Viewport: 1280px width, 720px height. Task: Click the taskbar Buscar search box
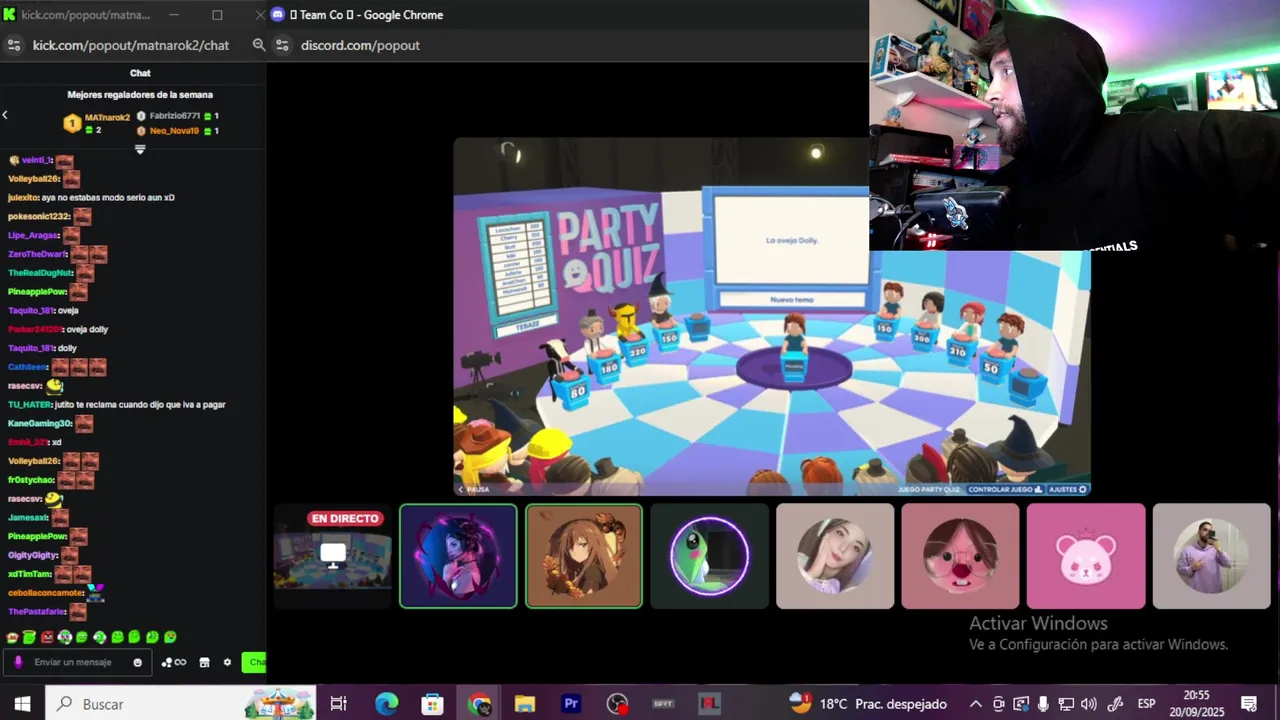coord(181,704)
